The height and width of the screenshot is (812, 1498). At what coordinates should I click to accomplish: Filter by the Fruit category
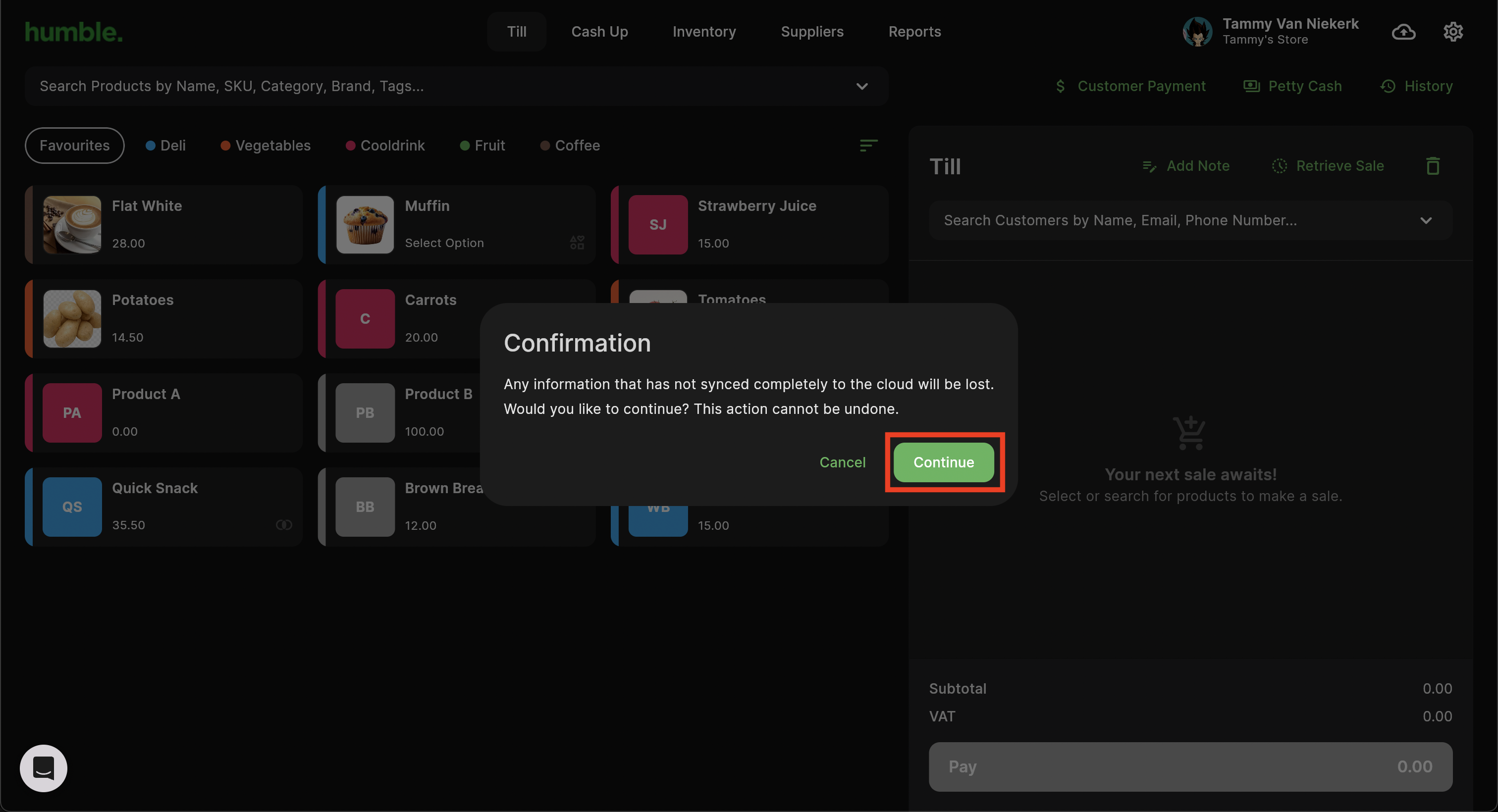pos(482,145)
